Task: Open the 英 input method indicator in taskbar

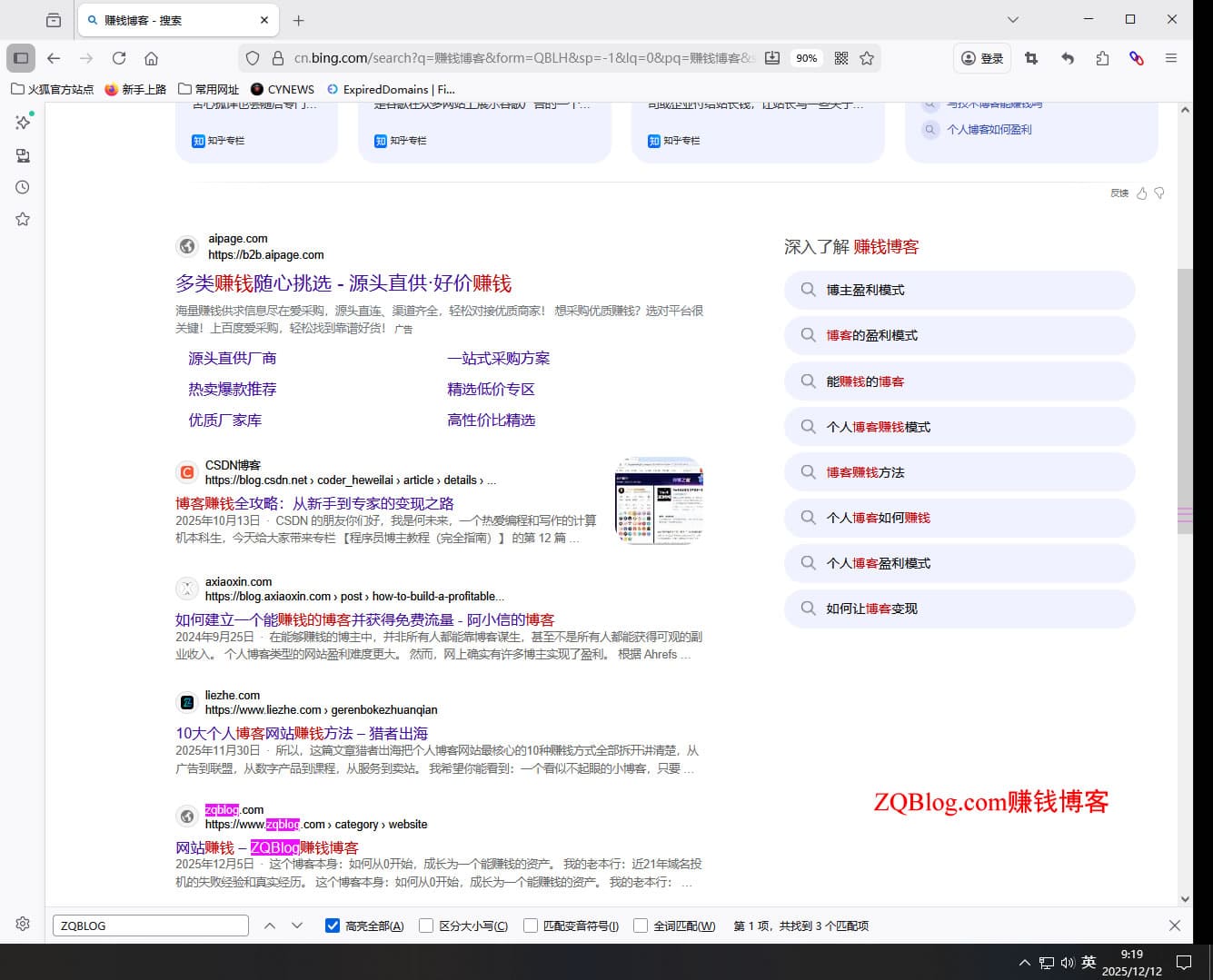Action: [1088, 962]
